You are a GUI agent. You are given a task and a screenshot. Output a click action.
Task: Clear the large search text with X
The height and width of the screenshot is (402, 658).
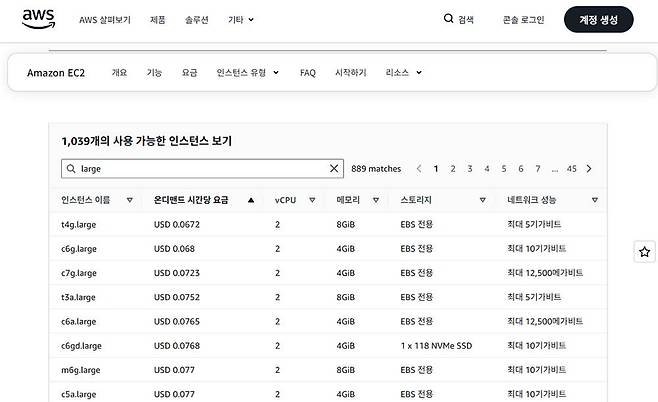pyautogui.click(x=334, y=169)
